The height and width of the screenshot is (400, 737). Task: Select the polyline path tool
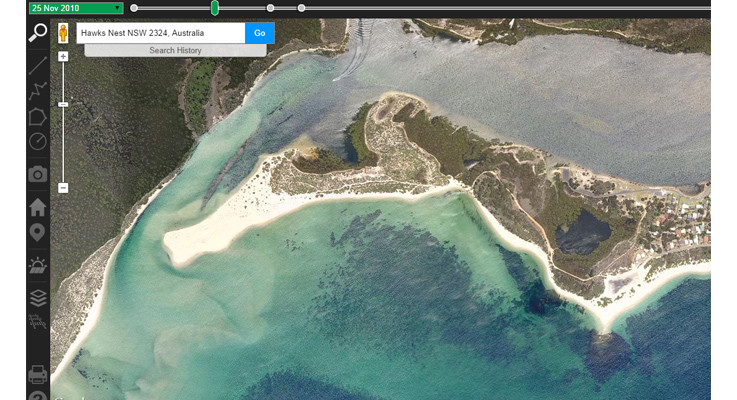[37, 90]
